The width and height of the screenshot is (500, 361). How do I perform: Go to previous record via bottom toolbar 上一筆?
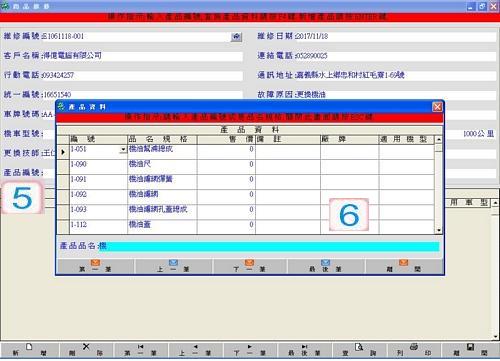(195, 350)
